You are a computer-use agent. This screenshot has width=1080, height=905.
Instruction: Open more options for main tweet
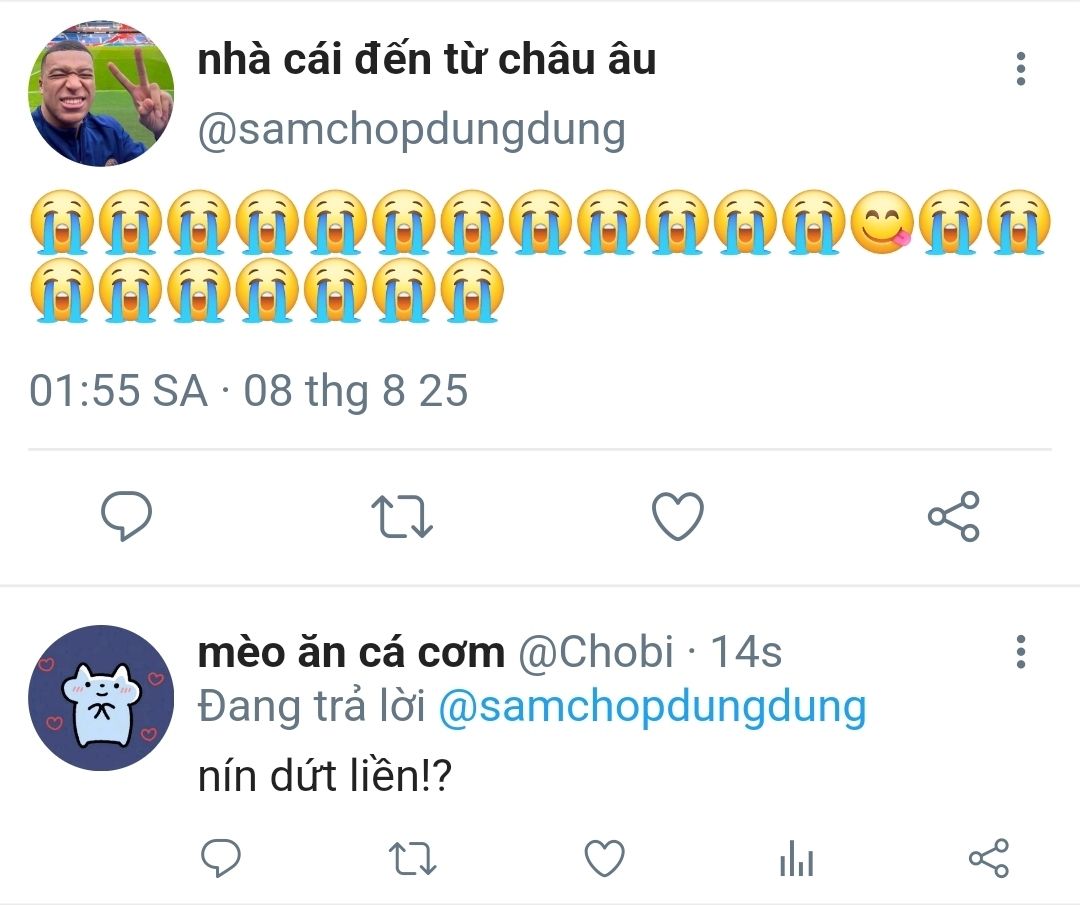pyautogui.click(x=1020, y=69)
